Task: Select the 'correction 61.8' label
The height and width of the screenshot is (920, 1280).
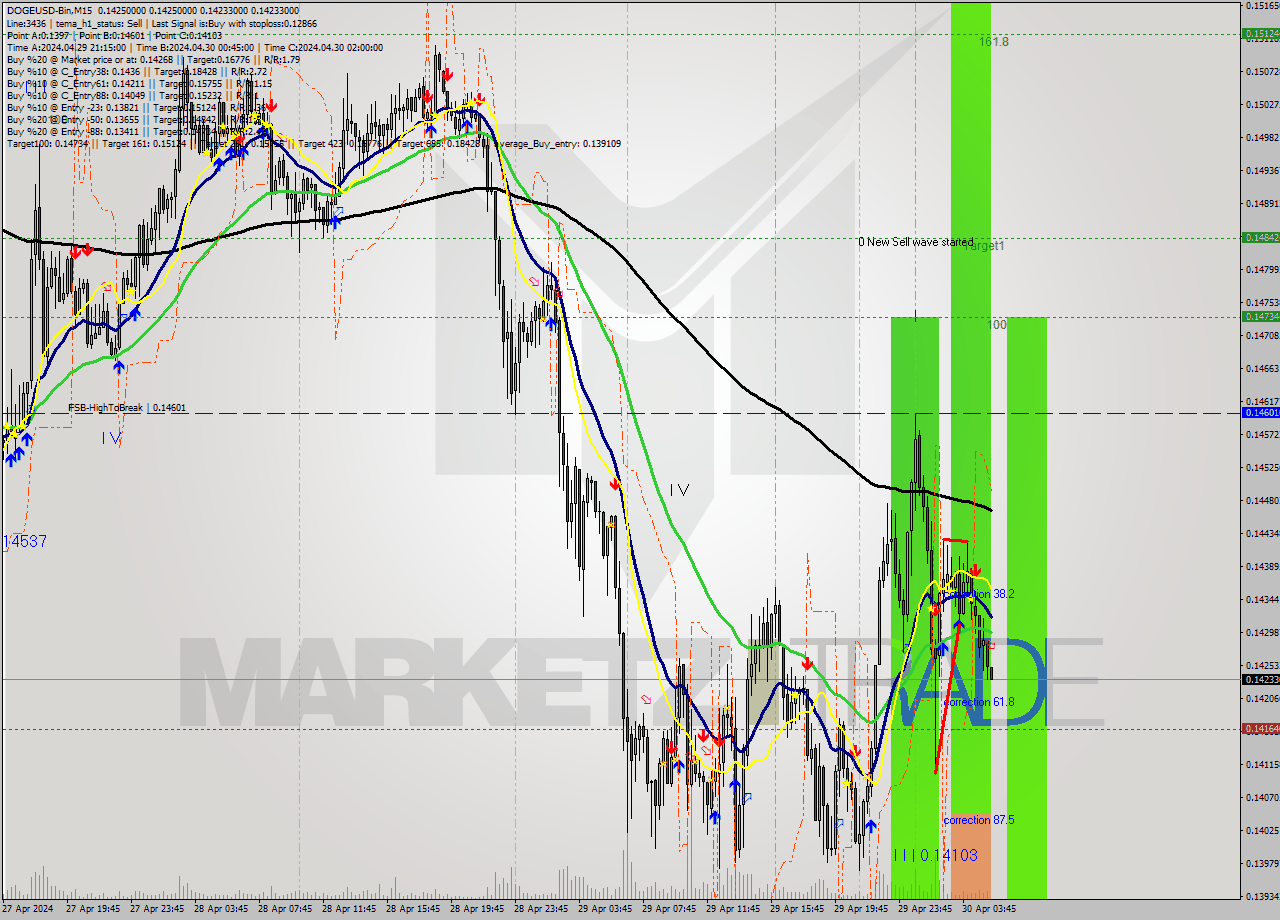Action: point(980,702)
